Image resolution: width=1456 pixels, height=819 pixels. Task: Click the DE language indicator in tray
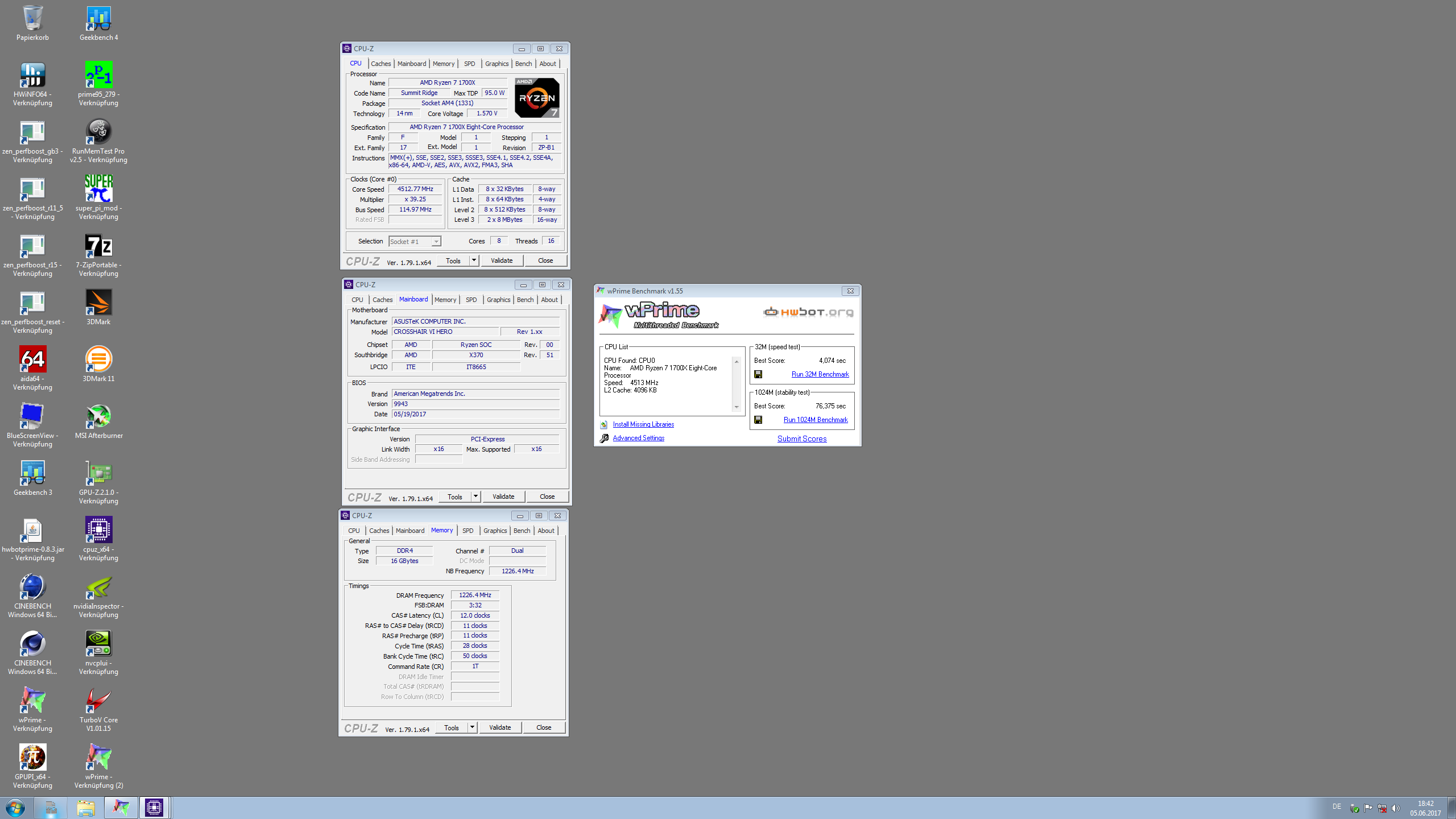(1337, 806)
